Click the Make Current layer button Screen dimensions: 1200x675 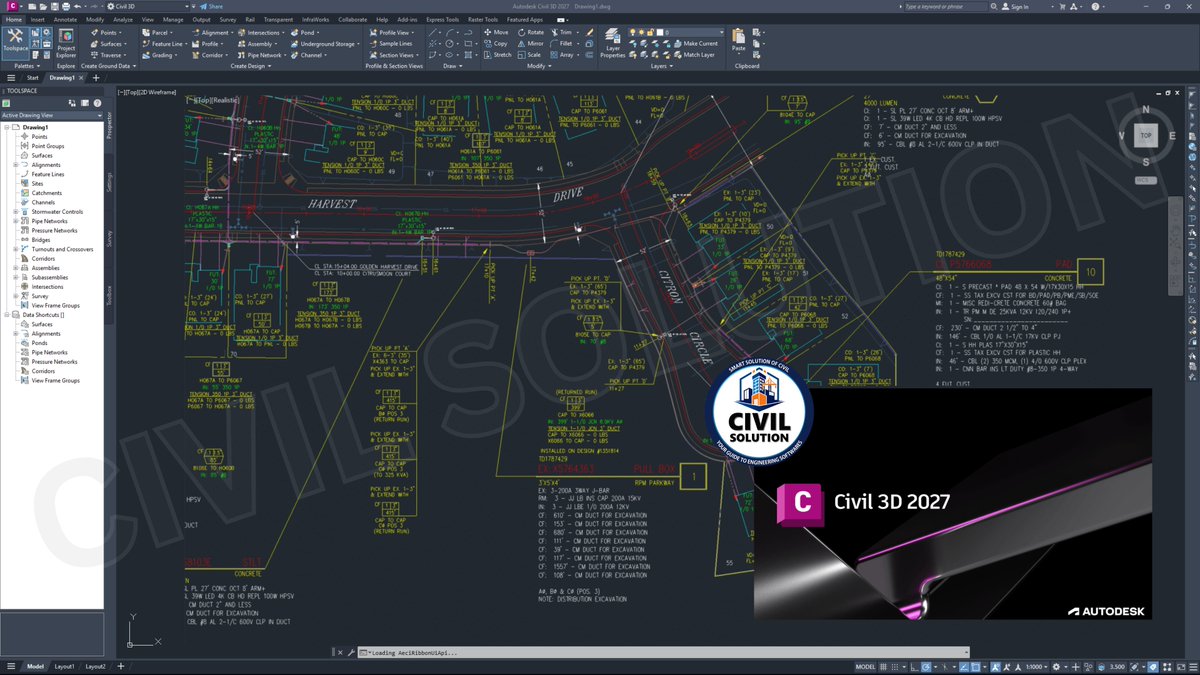[694, 44]
